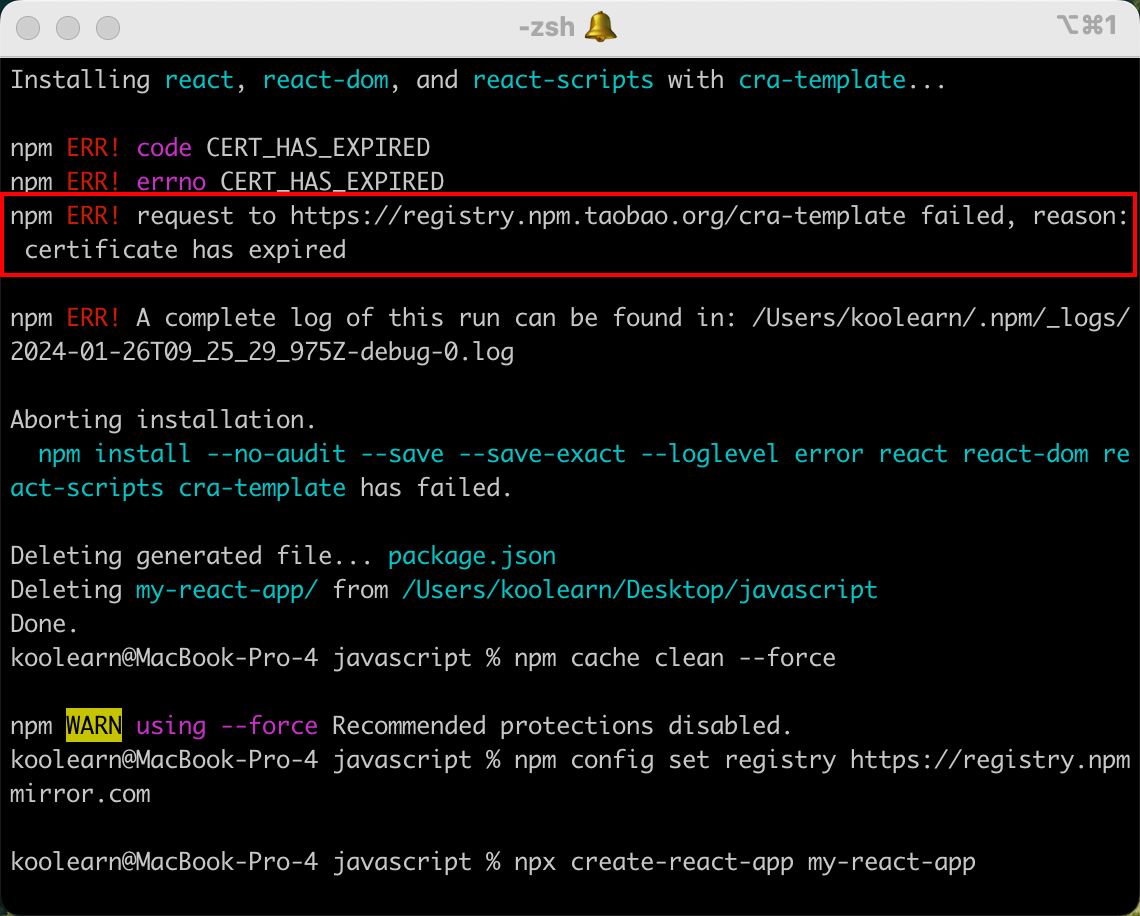Click the word "errno" in the npm error
This screenshot has height=916, width=1140.
(x=172, y=182)
